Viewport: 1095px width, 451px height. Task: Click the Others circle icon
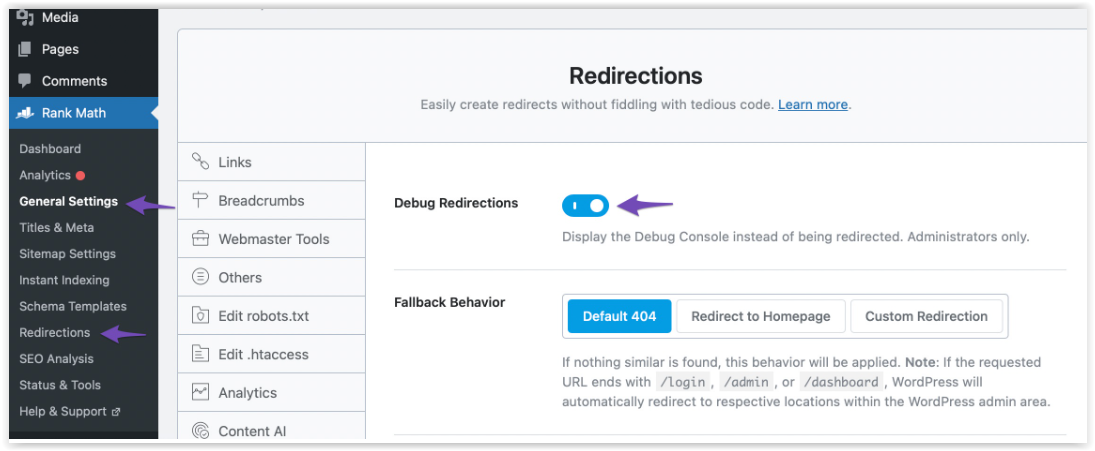(200, 277)
